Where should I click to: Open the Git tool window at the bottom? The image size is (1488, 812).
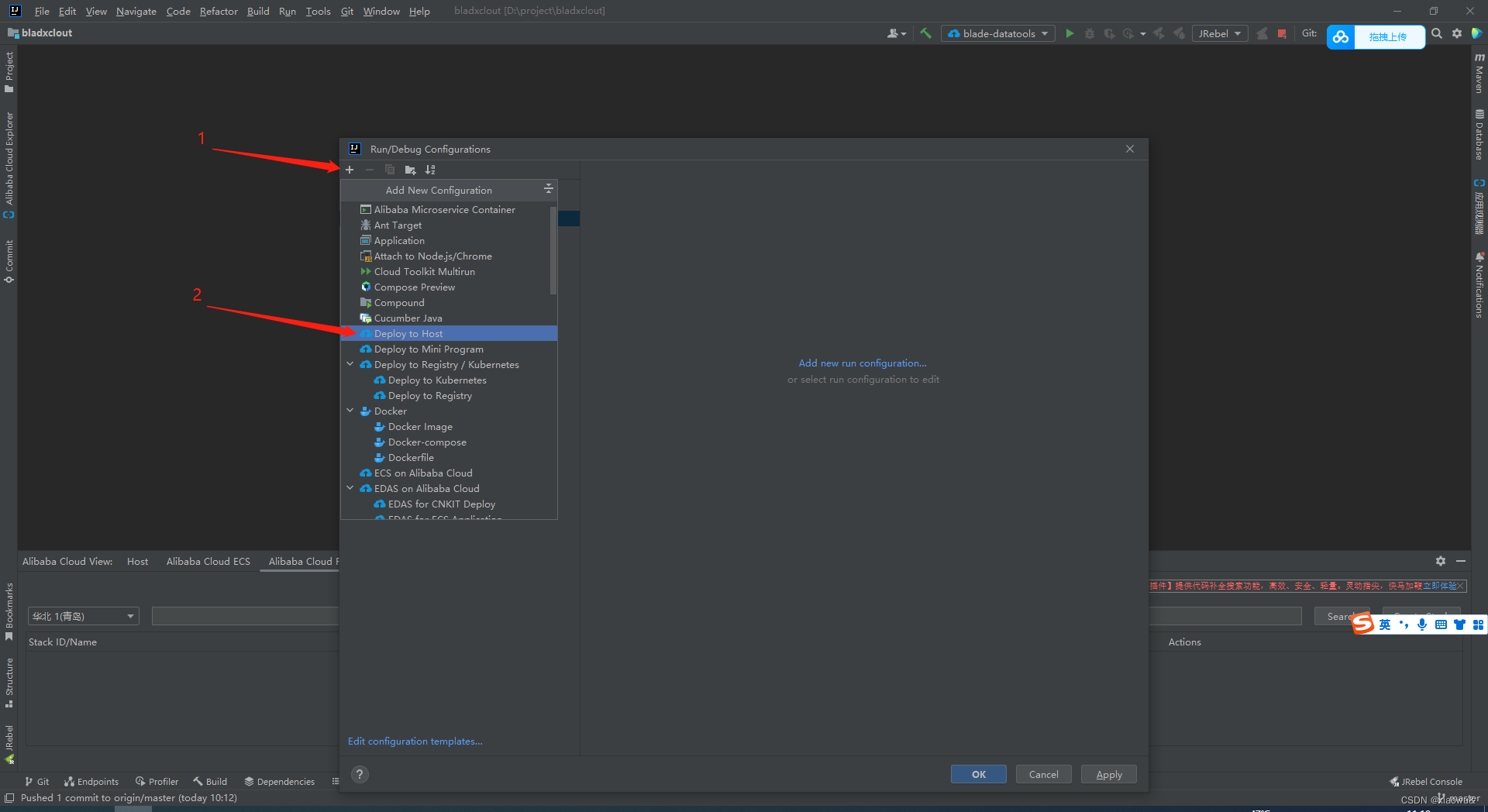pyautogui.click(x=36, y=781)
